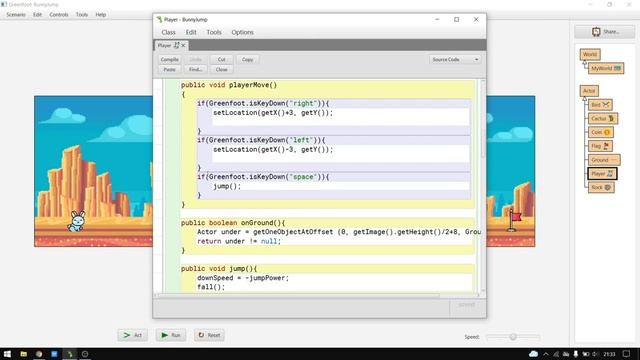The height and width of the screenshot is (360, 640).
Task: Run the scenario with the Run button
Action: (171, 335)
